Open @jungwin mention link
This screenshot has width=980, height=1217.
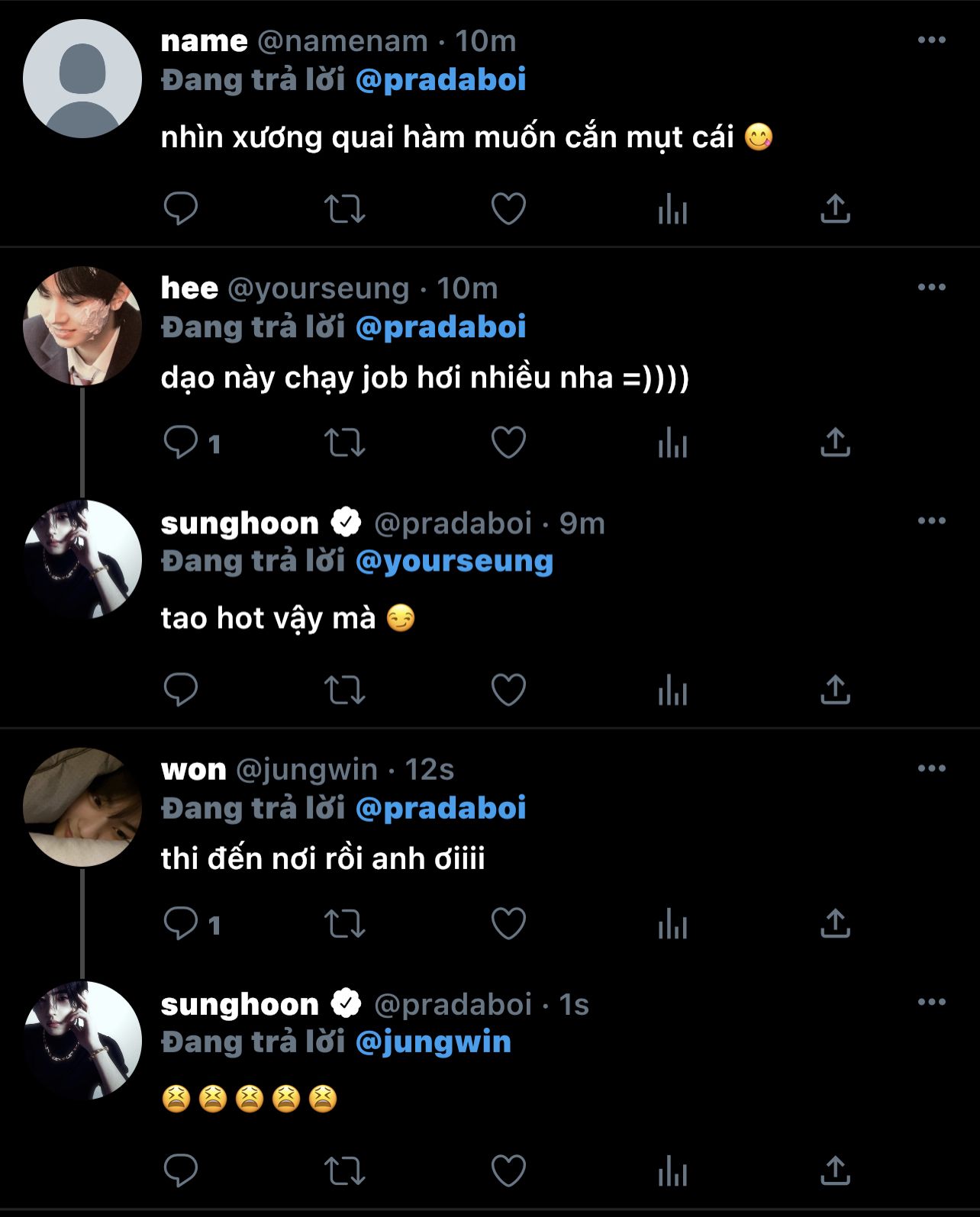coord(434,1042)
